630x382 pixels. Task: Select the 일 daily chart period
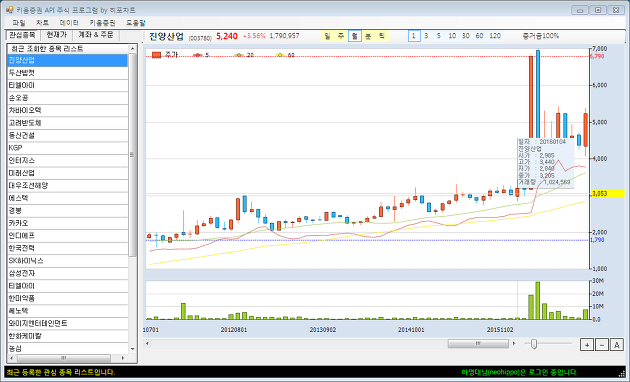[327, 36]
